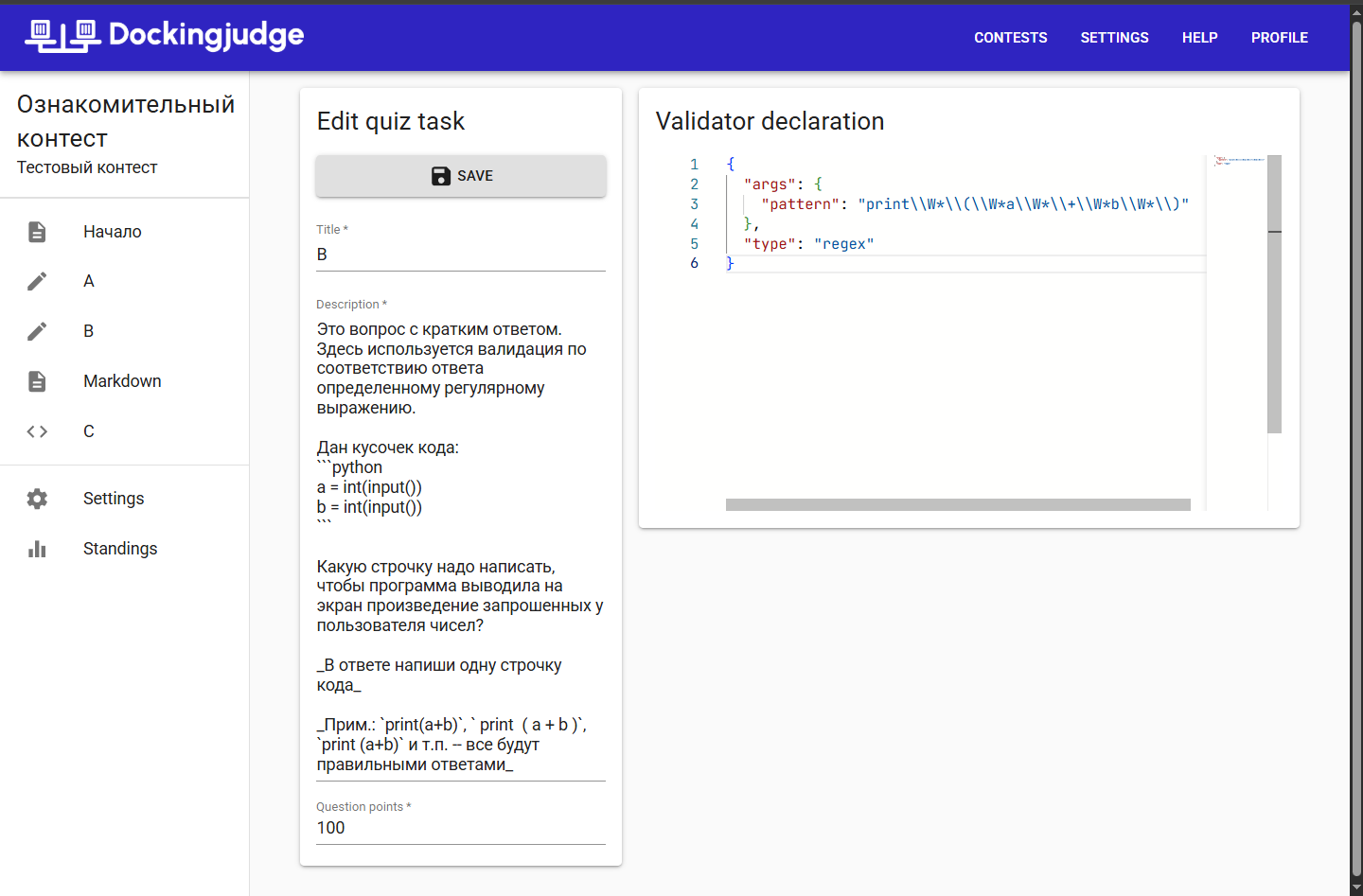Image resolution: width=1363 pixels, height=896 pixels.
Task: Select task B in the sidebar
Action: (x=125, y=331)
